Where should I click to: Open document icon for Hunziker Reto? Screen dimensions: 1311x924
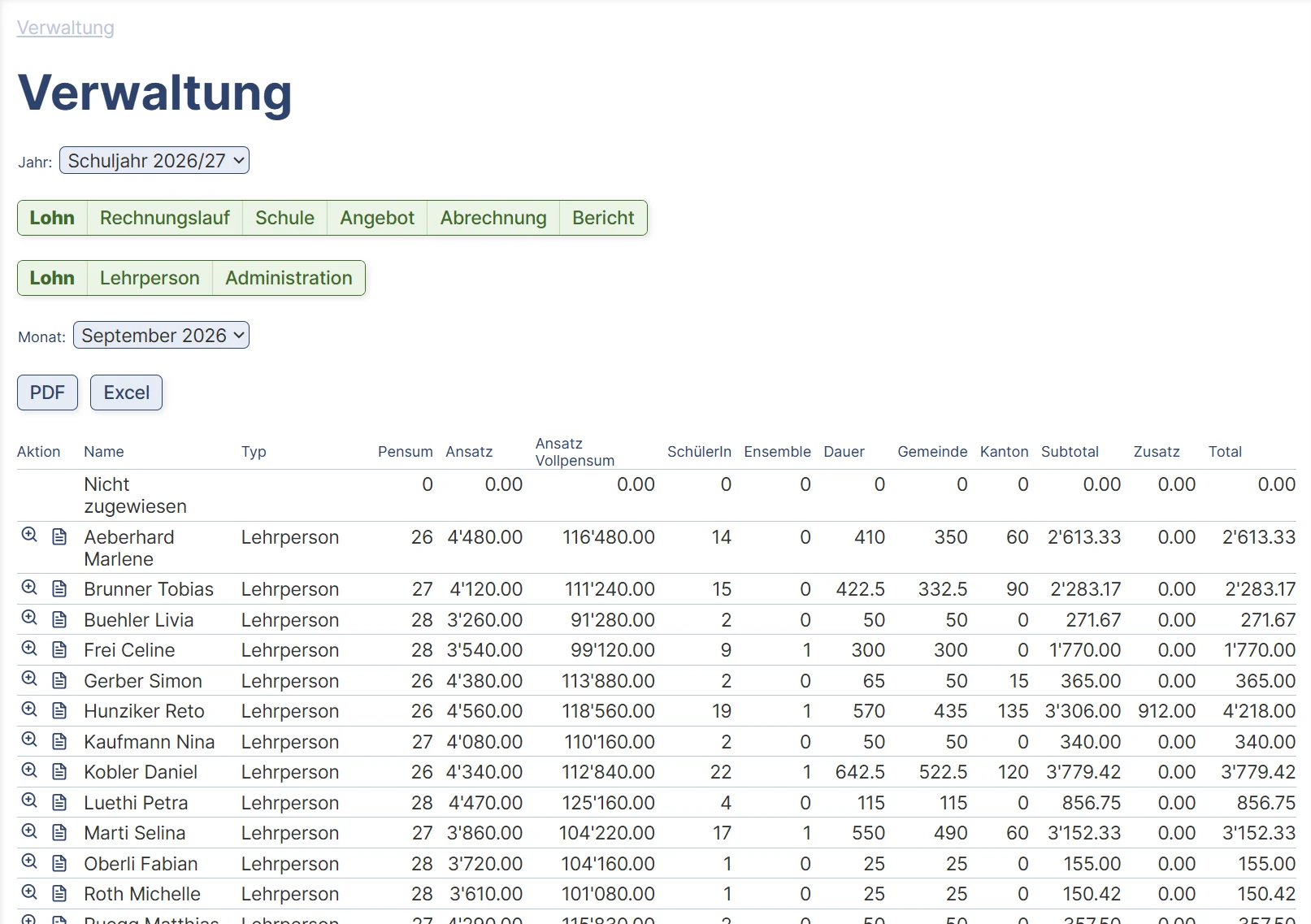[59, 710]
